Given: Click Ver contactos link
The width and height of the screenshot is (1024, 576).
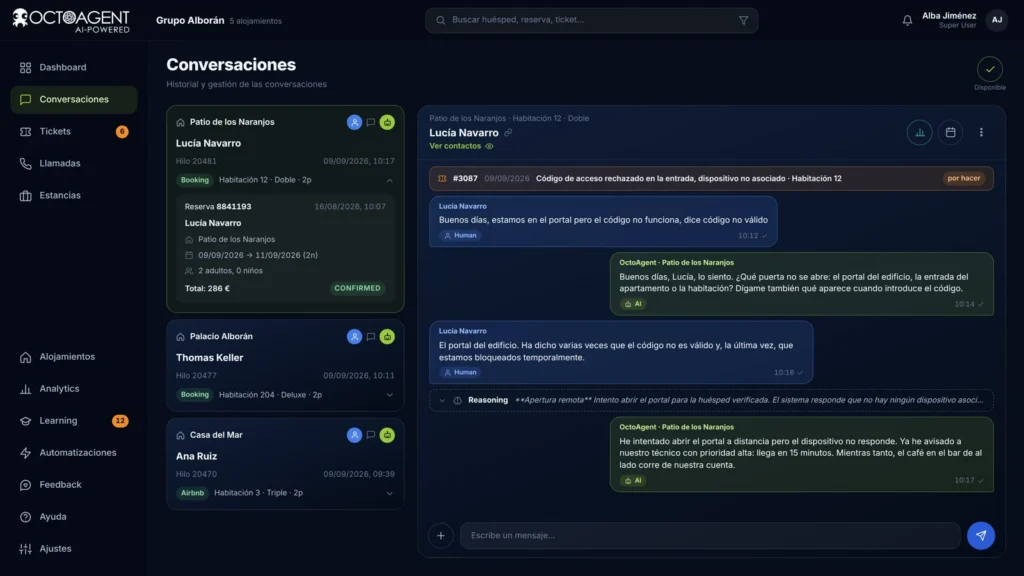Looking at the screenshot, I should (x=455, y=146).
